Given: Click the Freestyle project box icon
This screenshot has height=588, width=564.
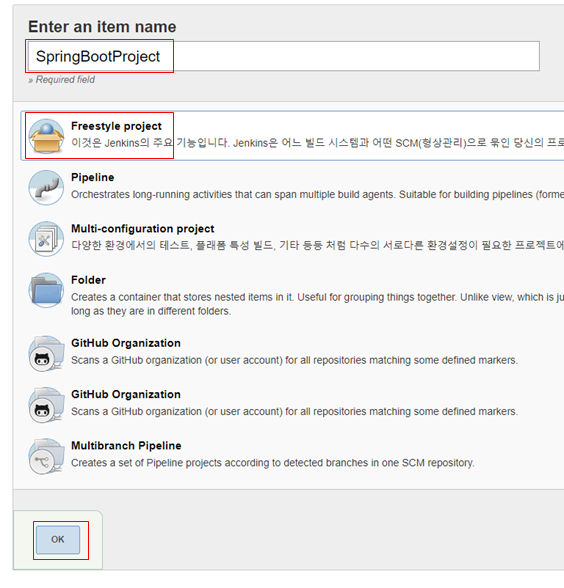Looking at the screenshot, I should coord(46,136).
